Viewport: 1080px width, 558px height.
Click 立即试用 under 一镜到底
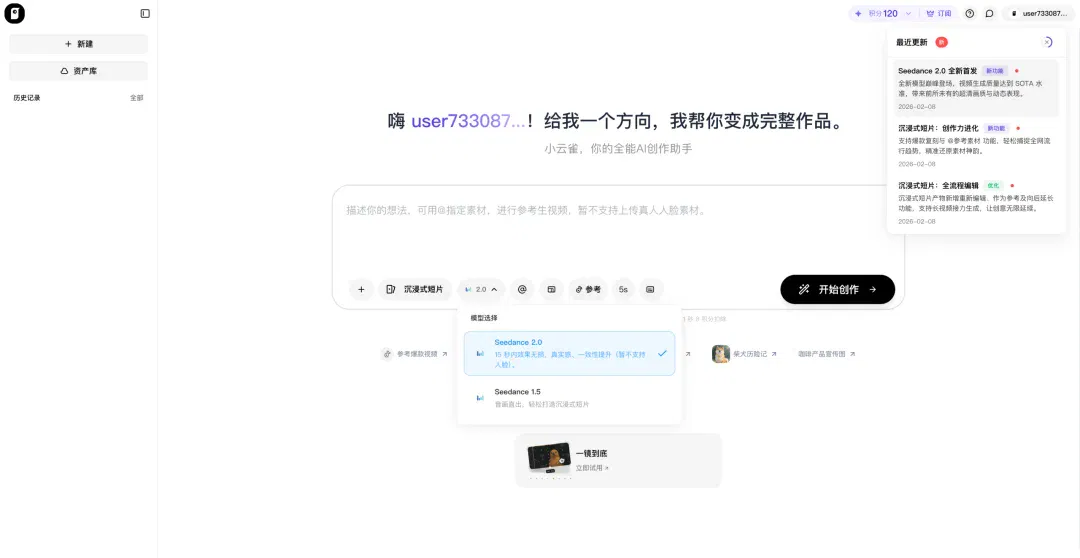592,468
